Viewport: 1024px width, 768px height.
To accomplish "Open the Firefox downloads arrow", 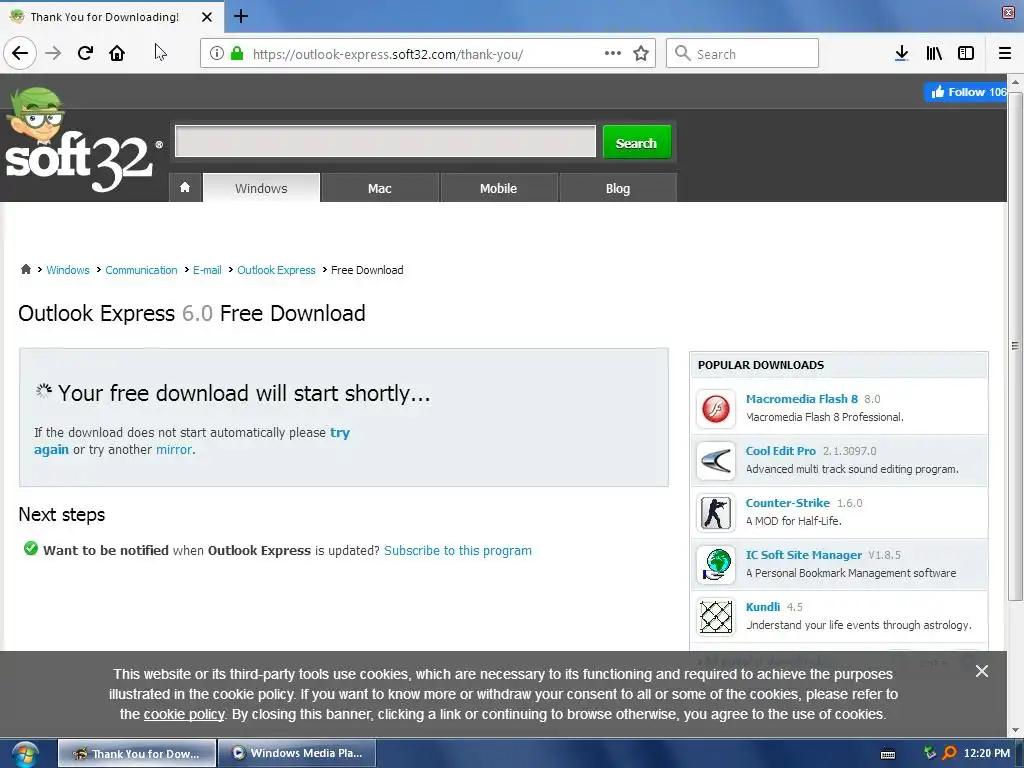I will 902,54.
